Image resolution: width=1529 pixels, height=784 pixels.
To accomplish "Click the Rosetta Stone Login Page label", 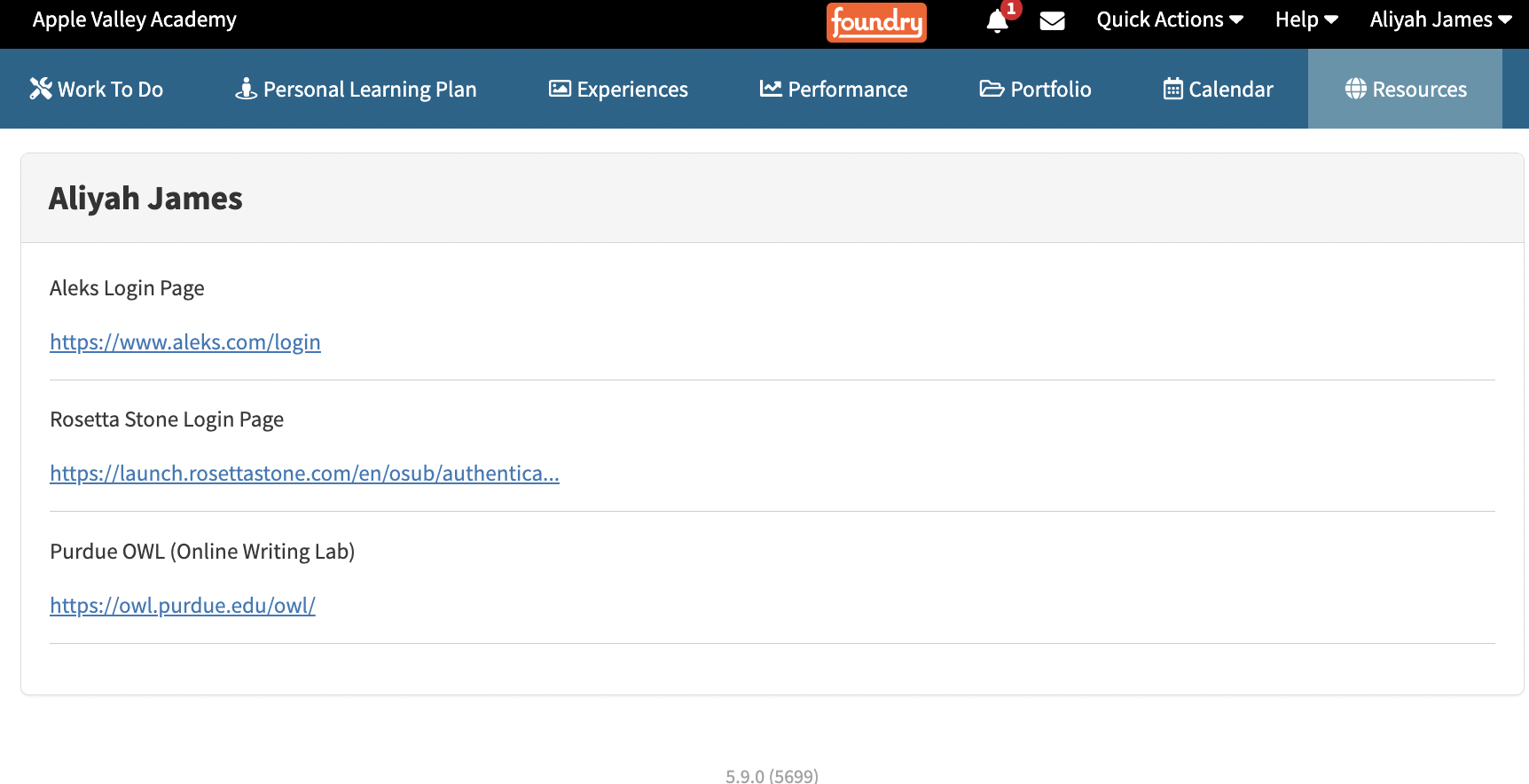I will (x=167, y=419).
